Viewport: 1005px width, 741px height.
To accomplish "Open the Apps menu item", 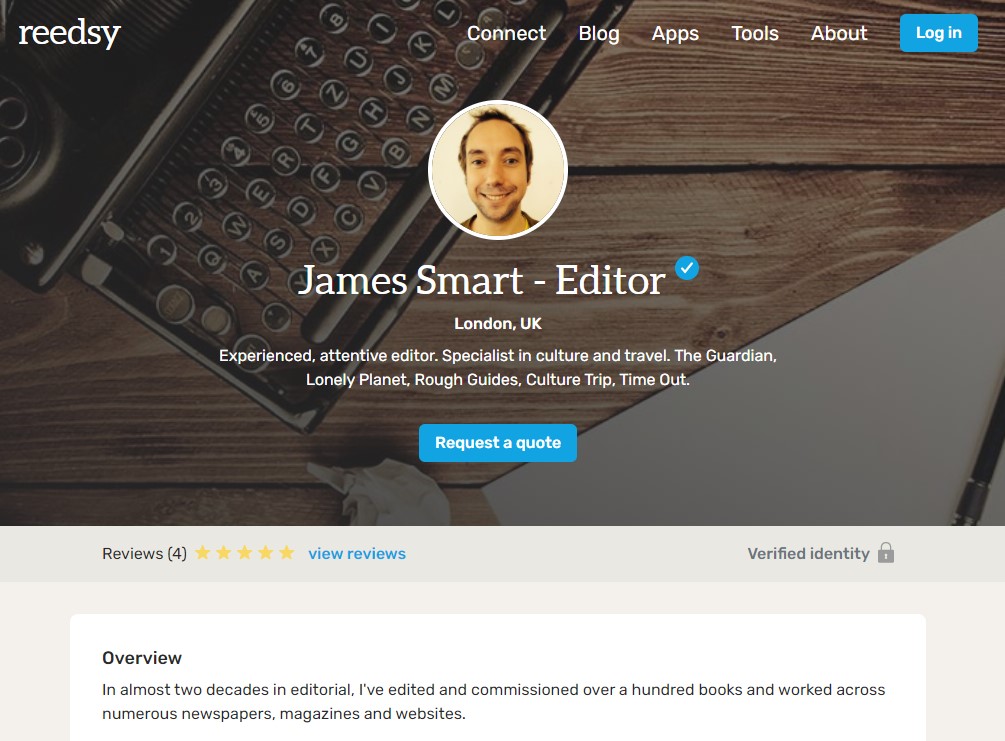I will (675, 33).
